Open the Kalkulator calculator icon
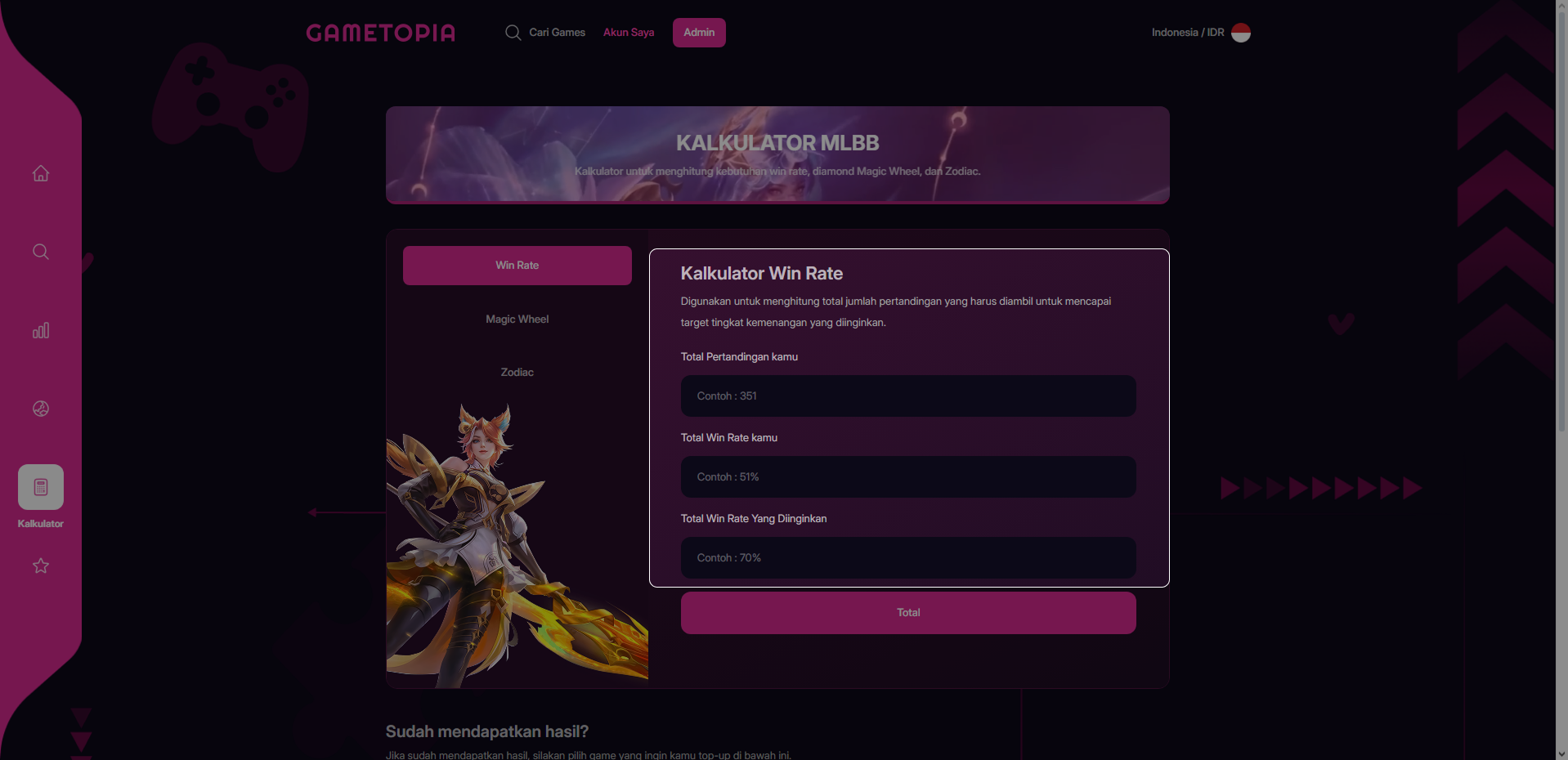This screenshot has width=1568, height=760. [41, 487]
